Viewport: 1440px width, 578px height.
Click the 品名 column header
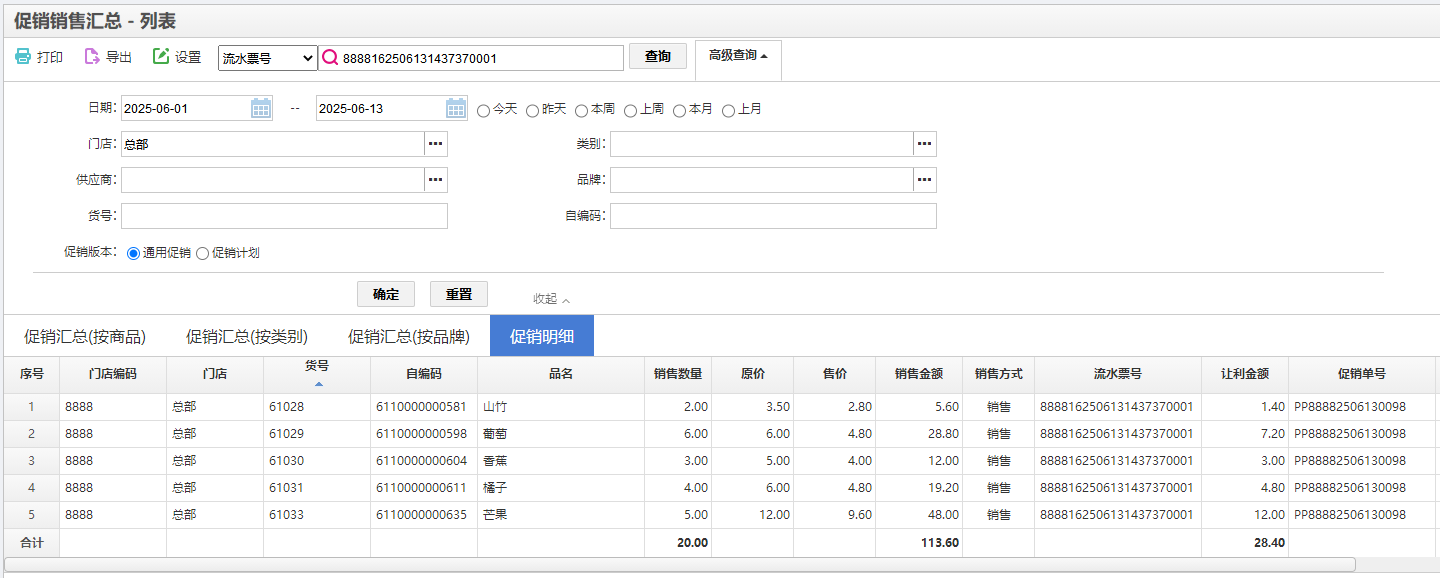pos(561,374)
